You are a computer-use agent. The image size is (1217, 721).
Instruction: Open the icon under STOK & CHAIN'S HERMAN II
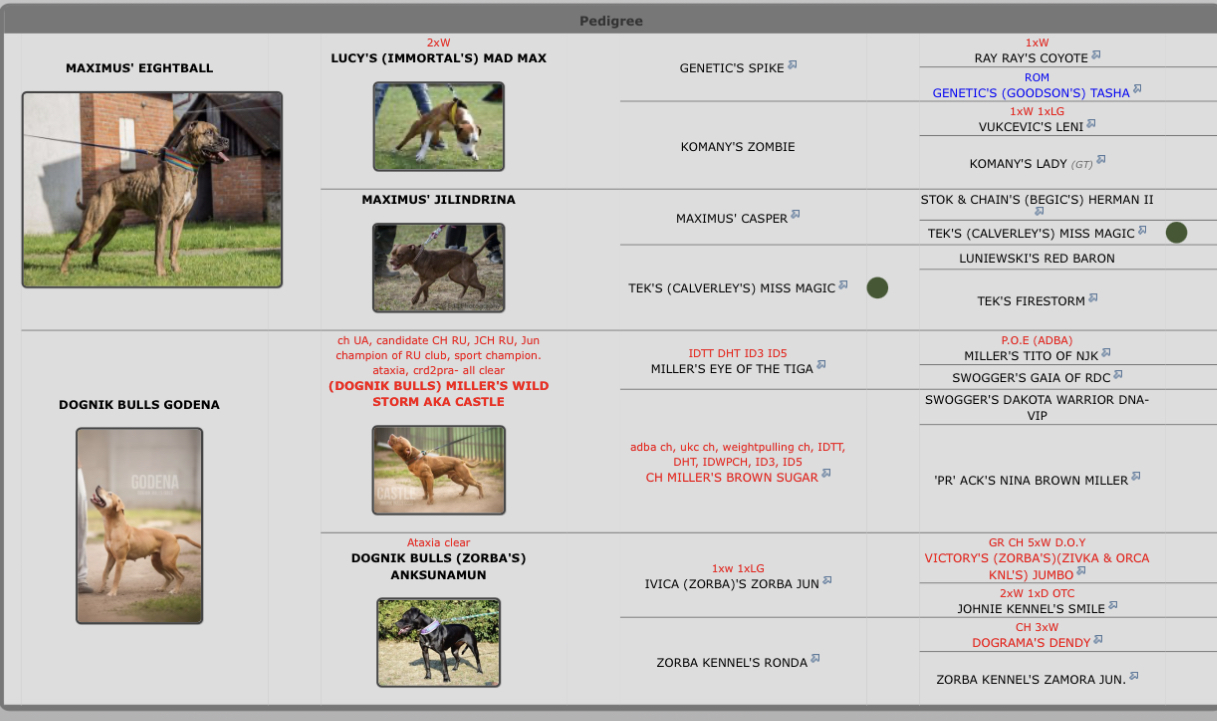click(x=1039, y=212)
